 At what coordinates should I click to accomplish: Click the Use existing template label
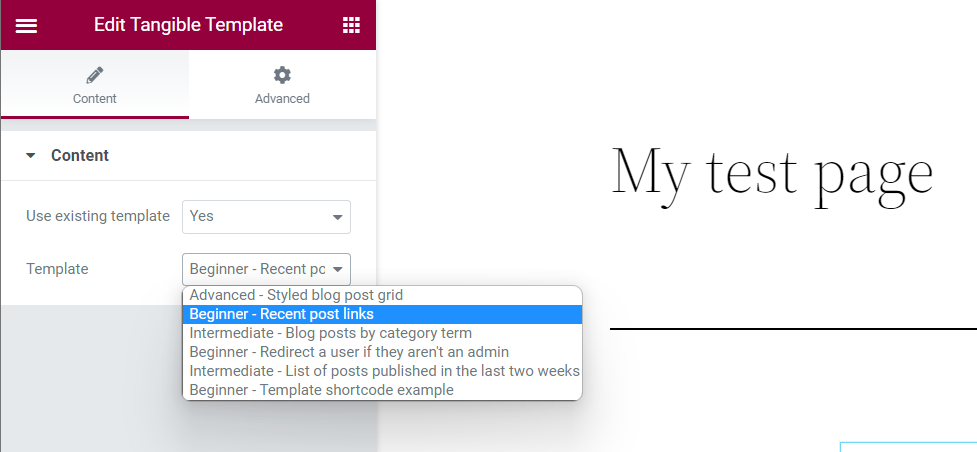pyautogui.click(x=97, y=216)
